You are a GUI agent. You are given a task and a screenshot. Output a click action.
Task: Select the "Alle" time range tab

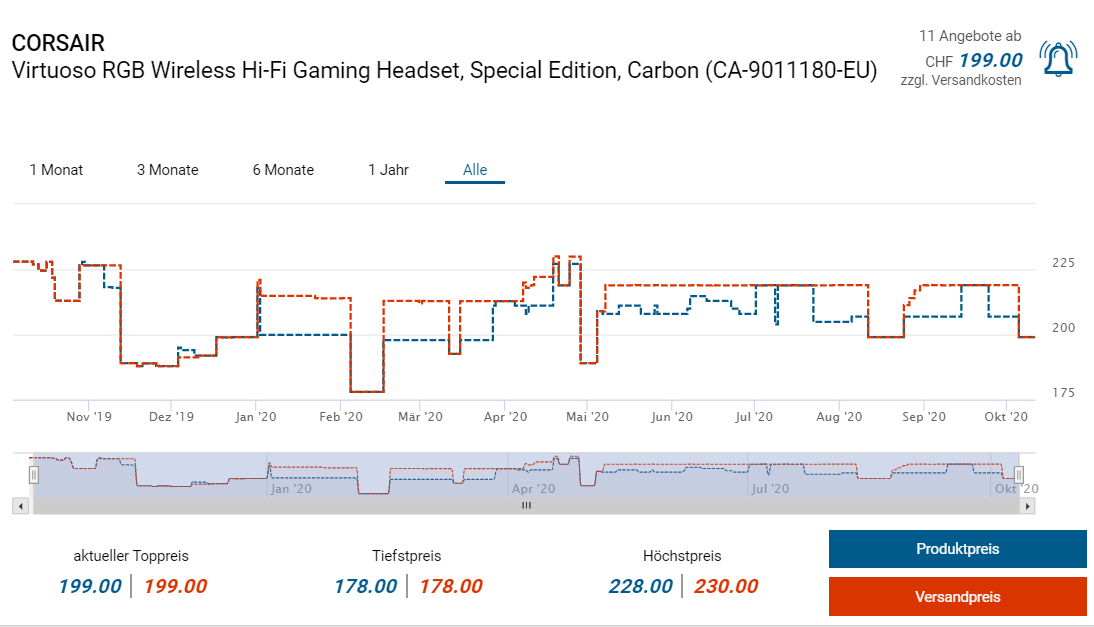click(x=475, y=170)
